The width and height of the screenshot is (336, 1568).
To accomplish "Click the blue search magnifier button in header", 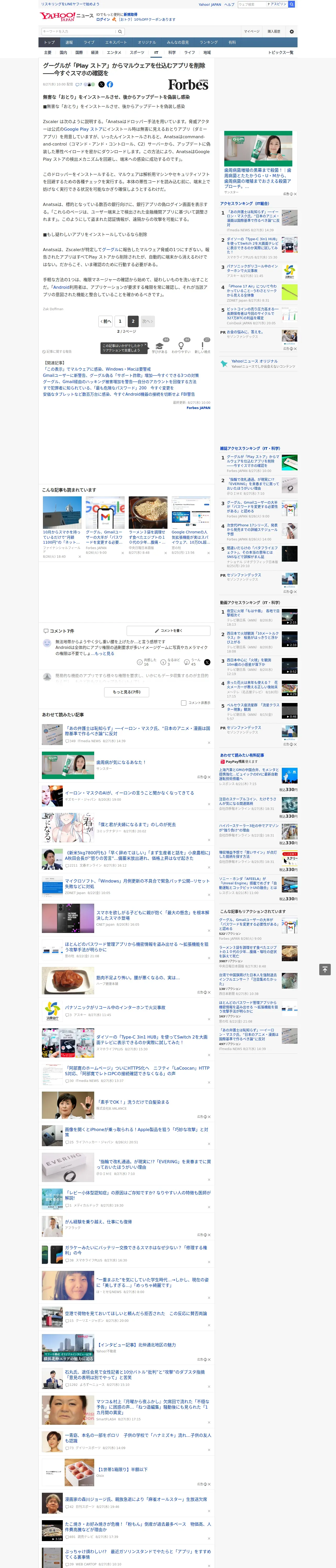I will point(292,4).
